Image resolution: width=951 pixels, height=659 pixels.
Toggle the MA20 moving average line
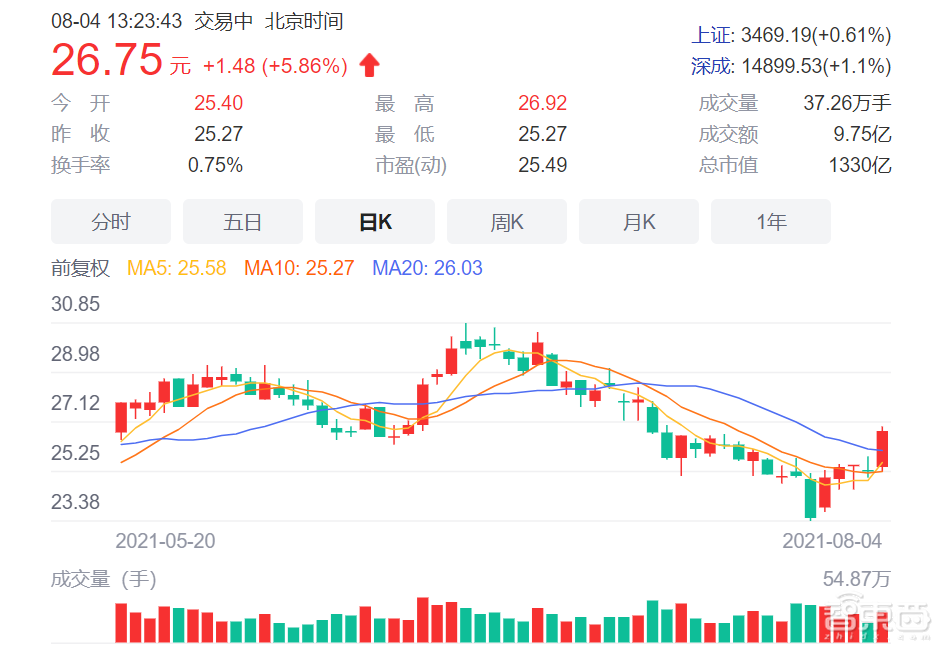[x=426, y=269]
